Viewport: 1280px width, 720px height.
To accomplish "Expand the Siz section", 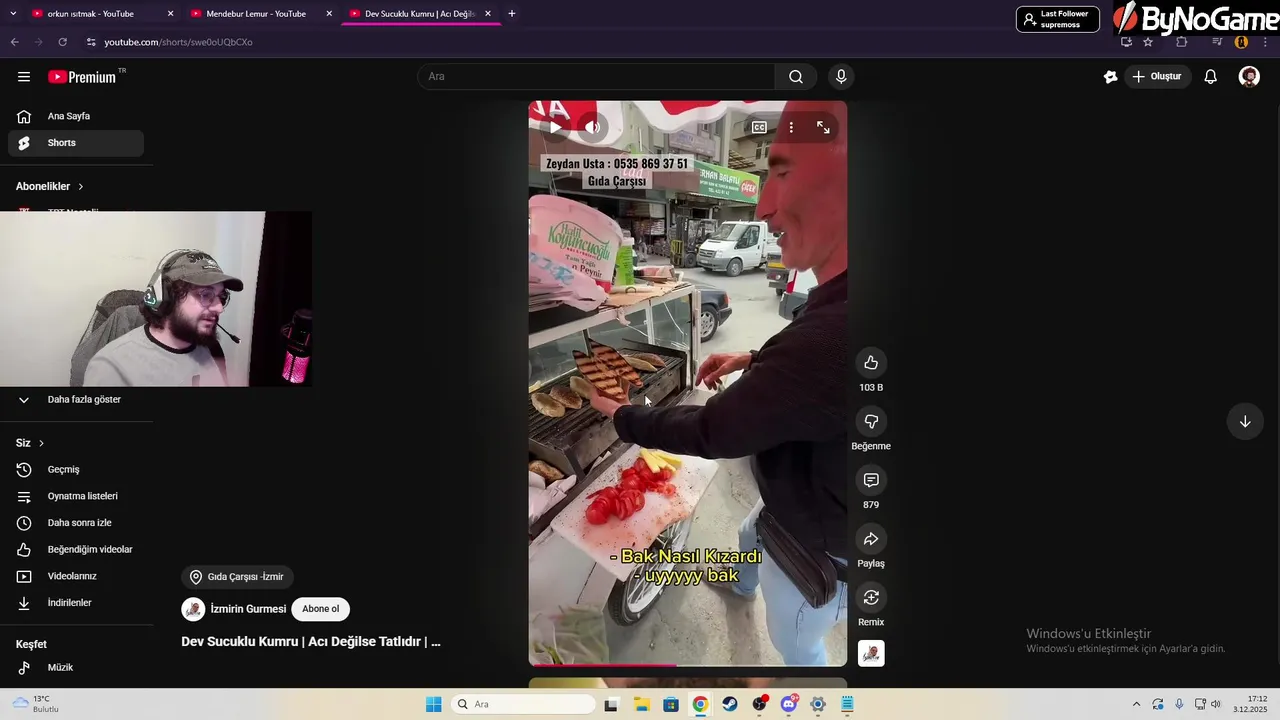I will (30, 443).
